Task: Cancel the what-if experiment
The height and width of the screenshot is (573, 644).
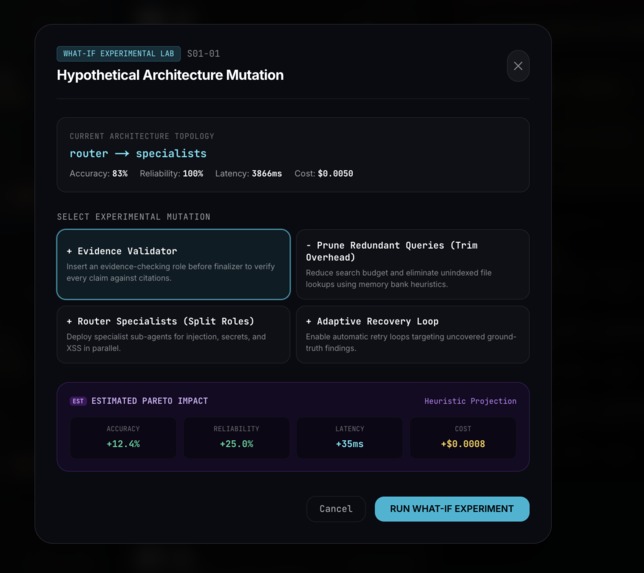Action: 336,509
